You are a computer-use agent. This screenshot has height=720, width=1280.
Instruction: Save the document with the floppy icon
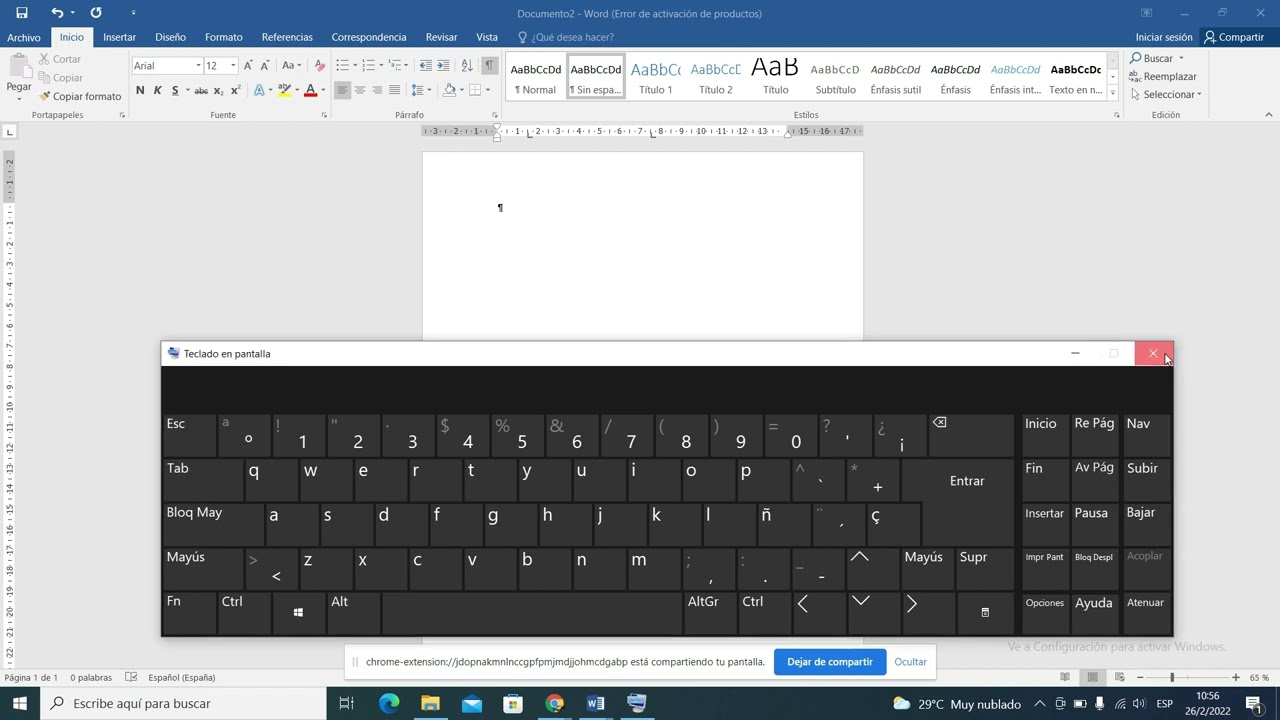pos(22,13)
